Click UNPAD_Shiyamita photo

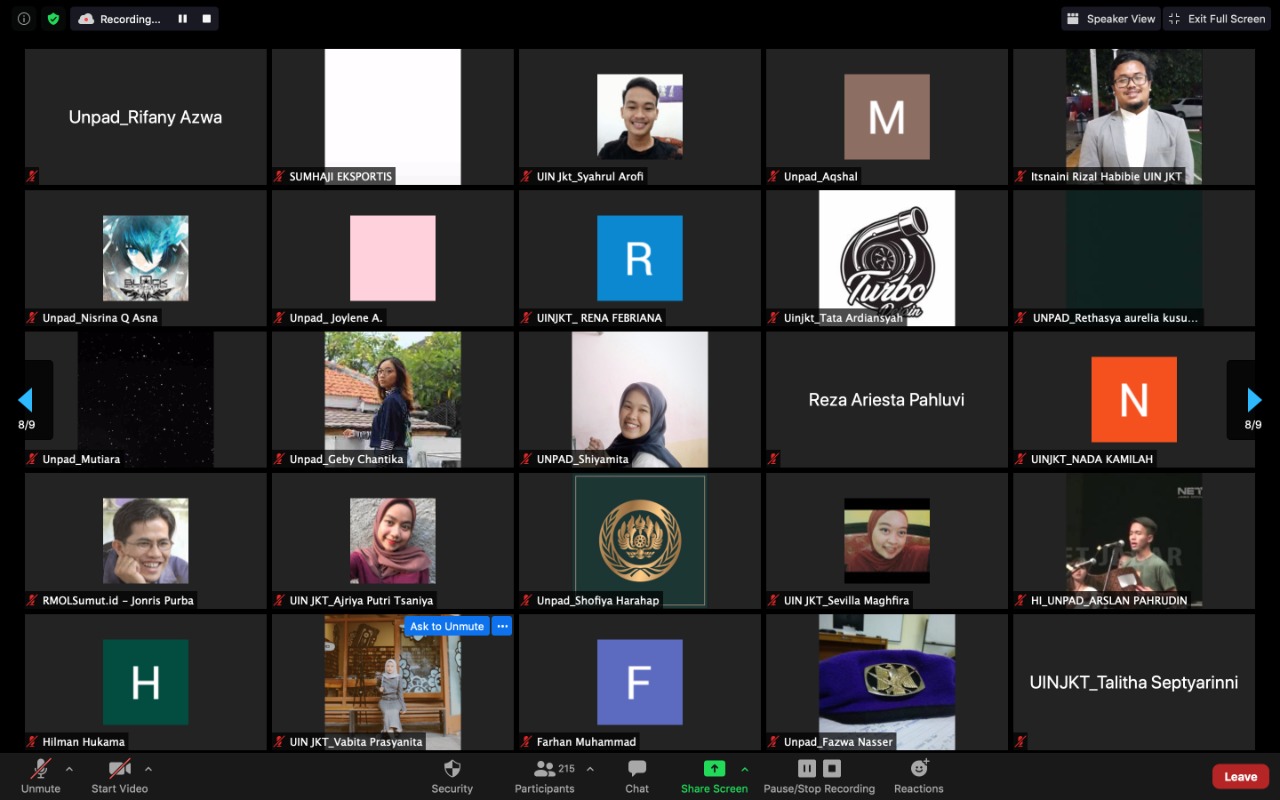(x=640, y=400)
